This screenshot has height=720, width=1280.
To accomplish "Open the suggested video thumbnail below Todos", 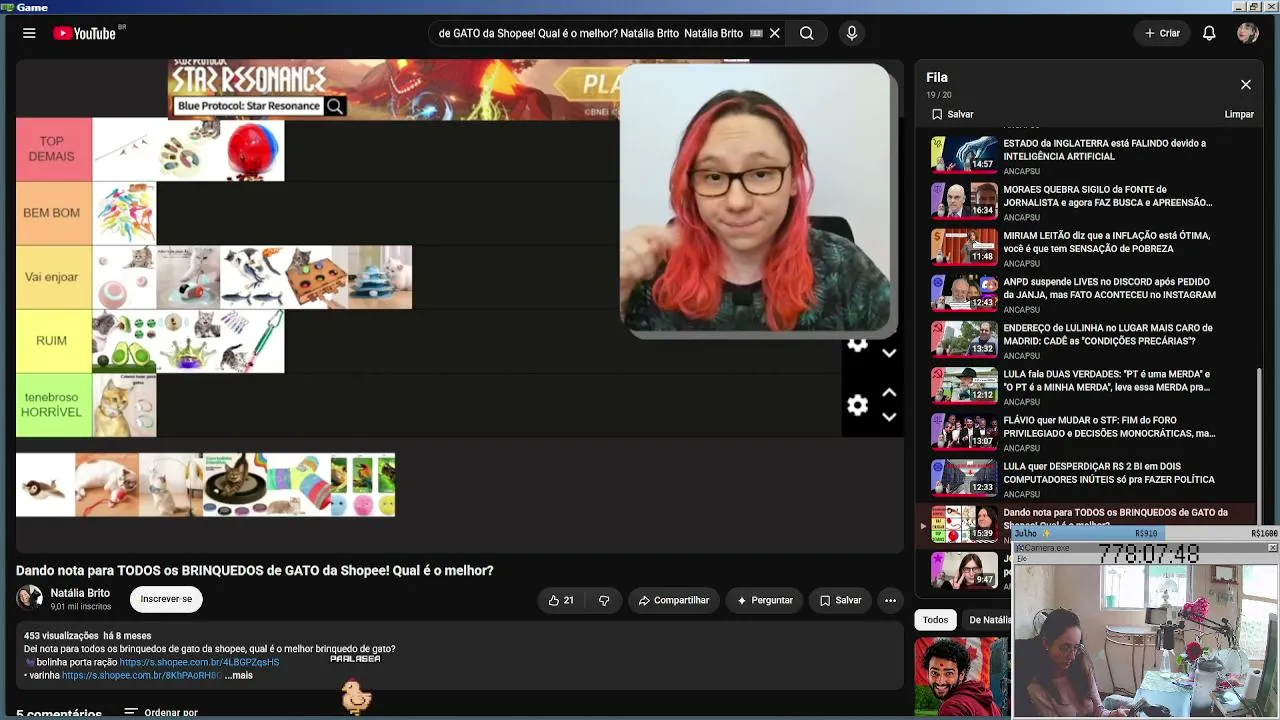I will (x=962, y=677).
